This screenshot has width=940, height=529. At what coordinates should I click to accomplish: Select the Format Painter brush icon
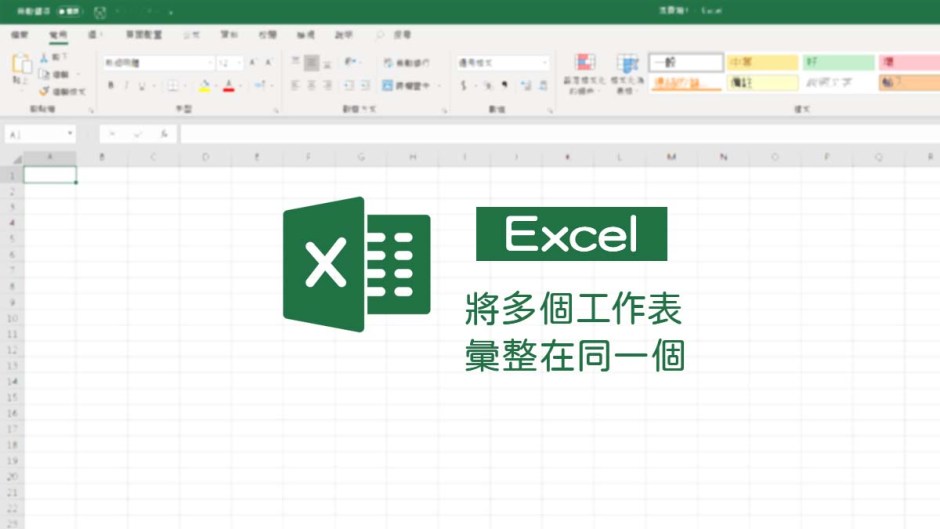click(45, 91)
